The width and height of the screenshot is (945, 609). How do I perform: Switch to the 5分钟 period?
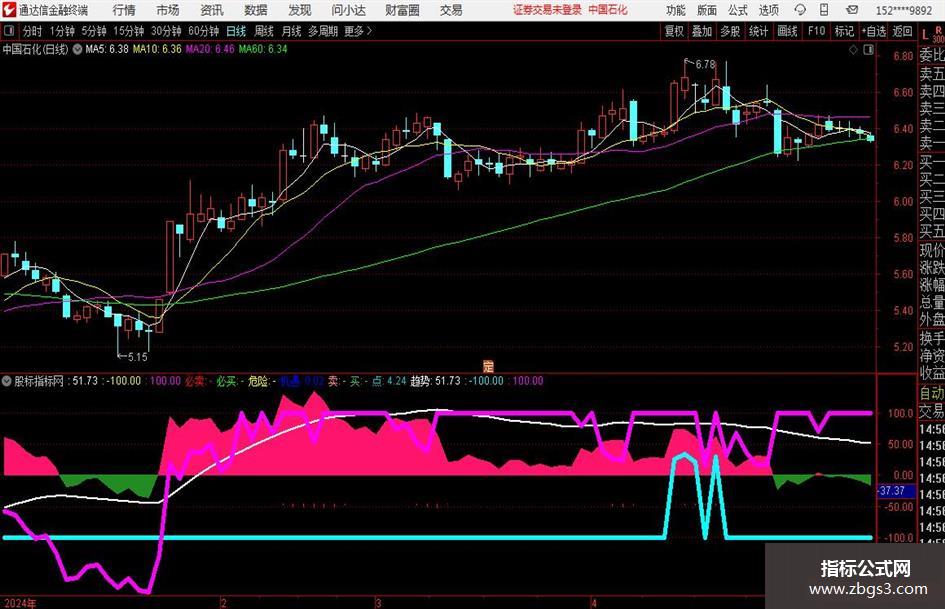coord(94,31)
